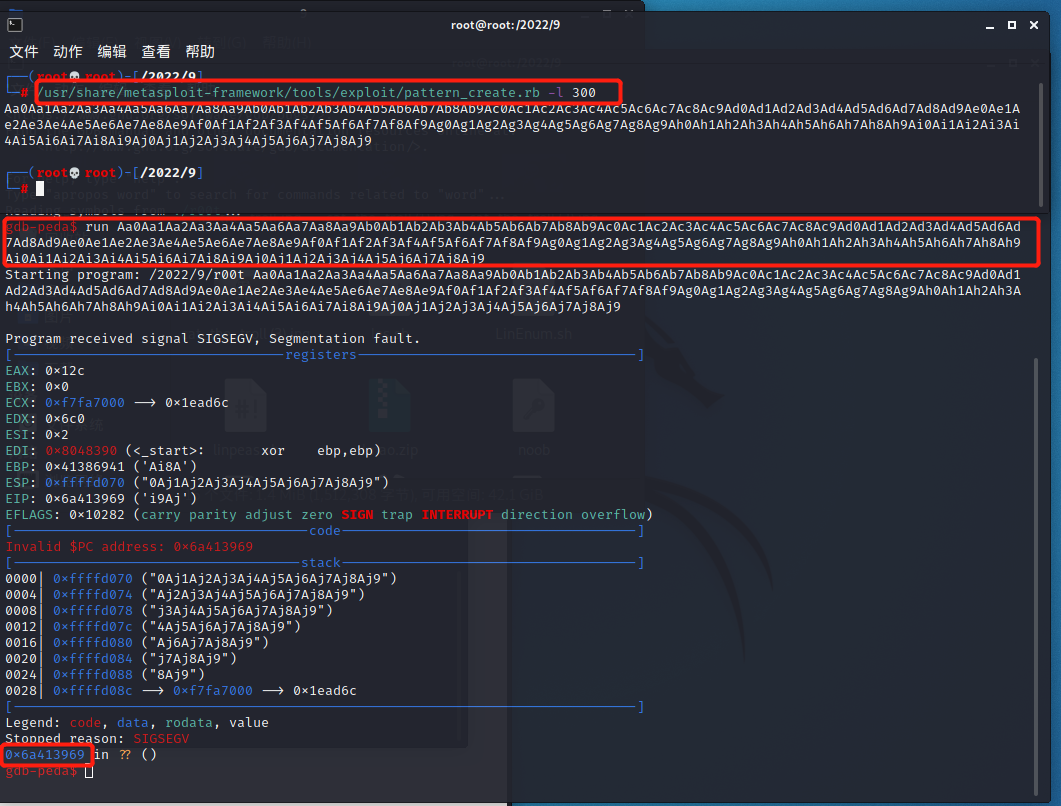Click 'Invalid $PC address' message
This screenshot has height=806, width=1061.
pyautogui.click(x=129, y=547)
